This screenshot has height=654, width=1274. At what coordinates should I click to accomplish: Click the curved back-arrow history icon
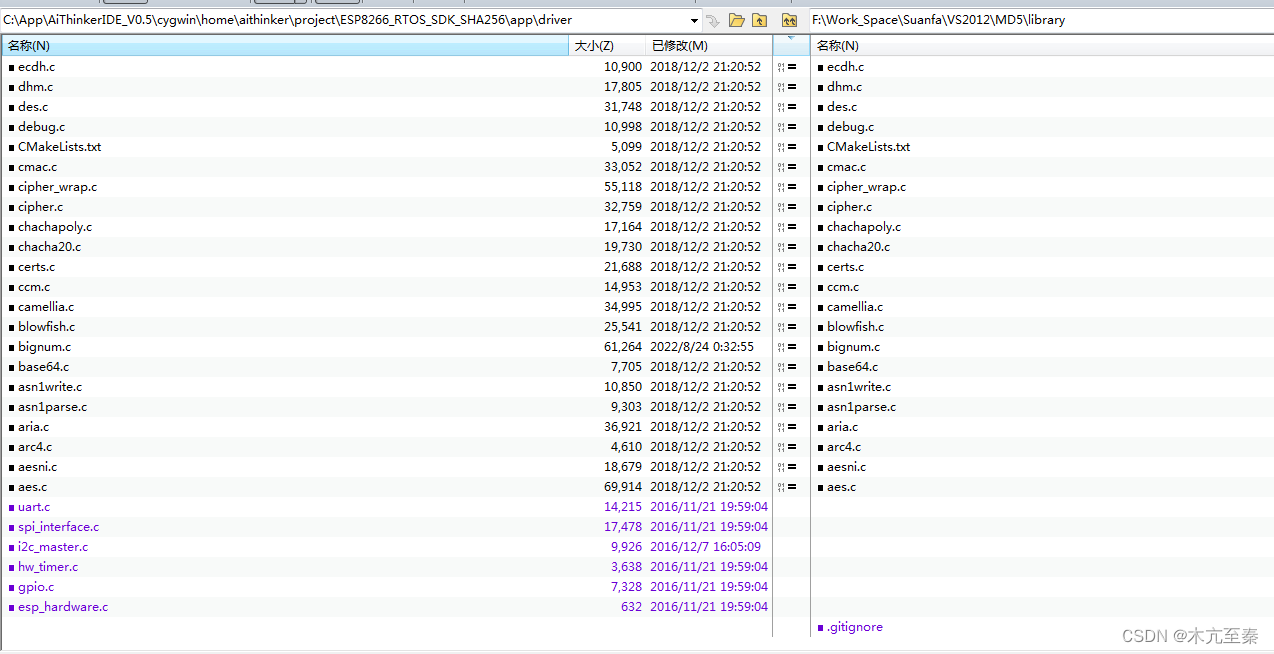coord(712,19)
